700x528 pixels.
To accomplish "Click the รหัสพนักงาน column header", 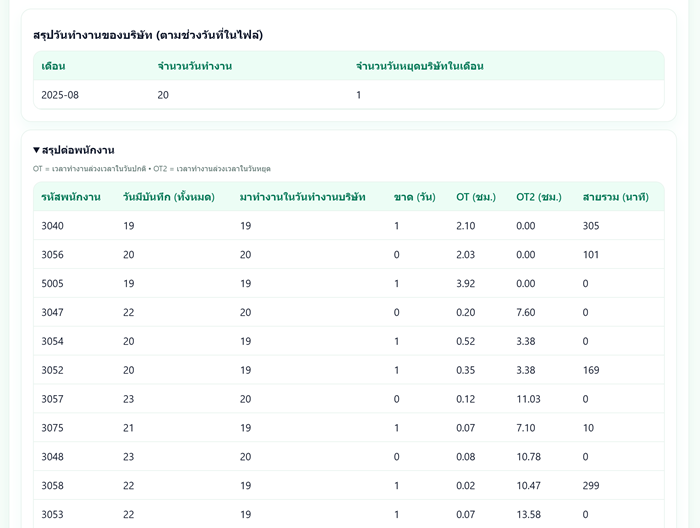I will (70, 197).
